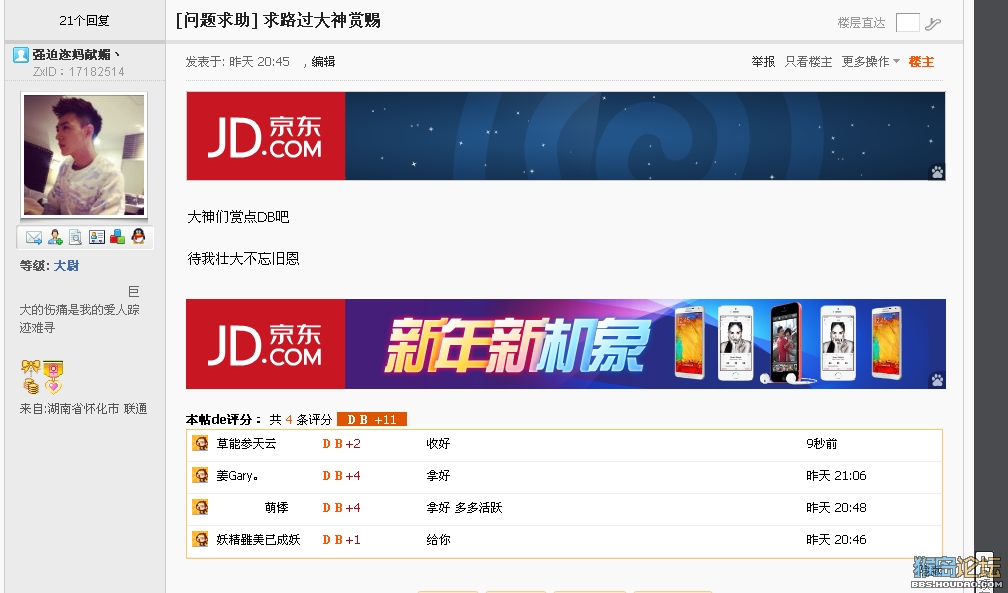Click the yellow bow and coins medal
The height and width of the screenshot is (593, 1008).
tap(30, 378)
